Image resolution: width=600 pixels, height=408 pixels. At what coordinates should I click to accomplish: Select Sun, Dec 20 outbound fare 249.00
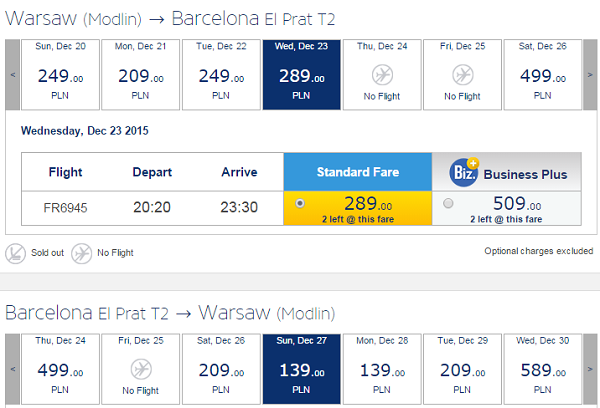click(60, 75)
